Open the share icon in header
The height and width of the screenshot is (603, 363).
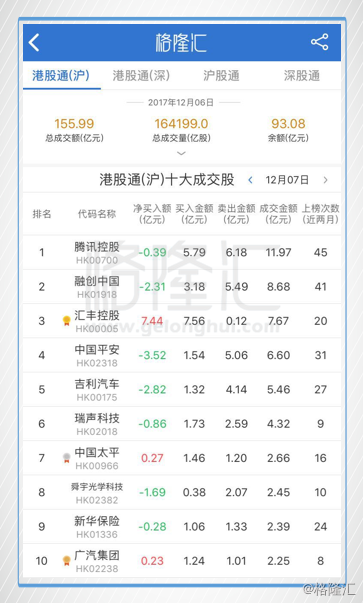320,42
